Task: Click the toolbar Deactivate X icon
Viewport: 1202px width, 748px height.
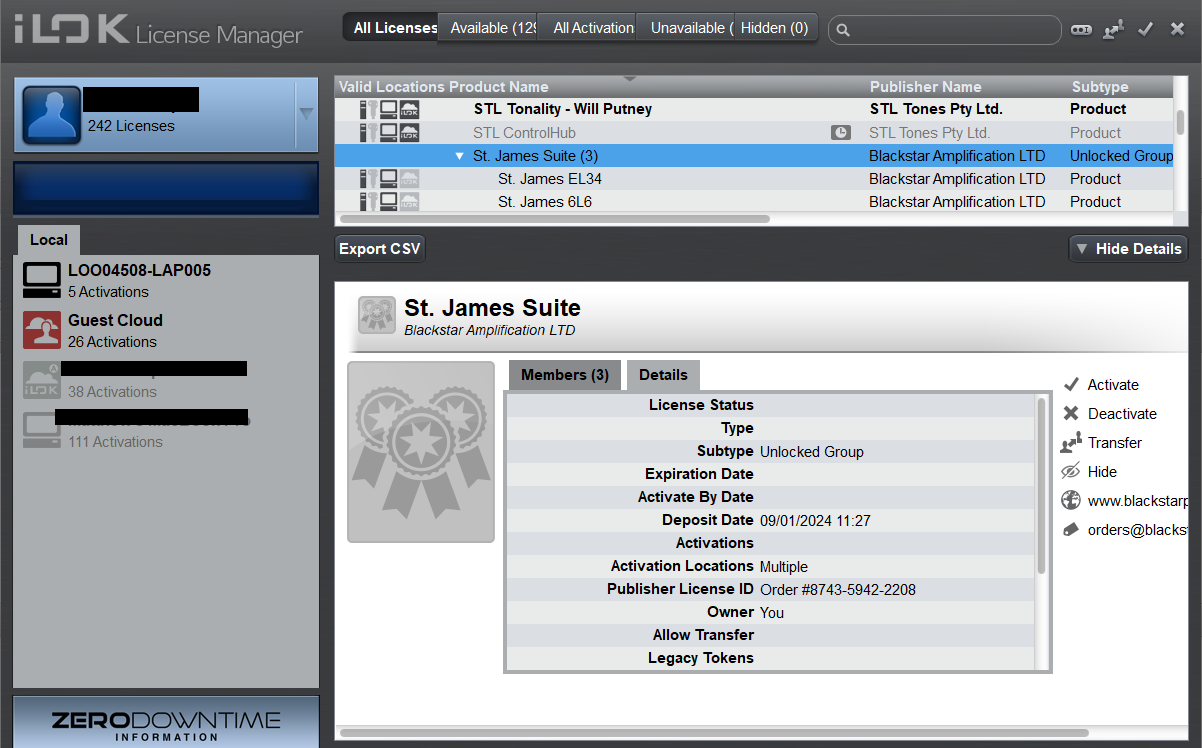Action: (1177, 29)
